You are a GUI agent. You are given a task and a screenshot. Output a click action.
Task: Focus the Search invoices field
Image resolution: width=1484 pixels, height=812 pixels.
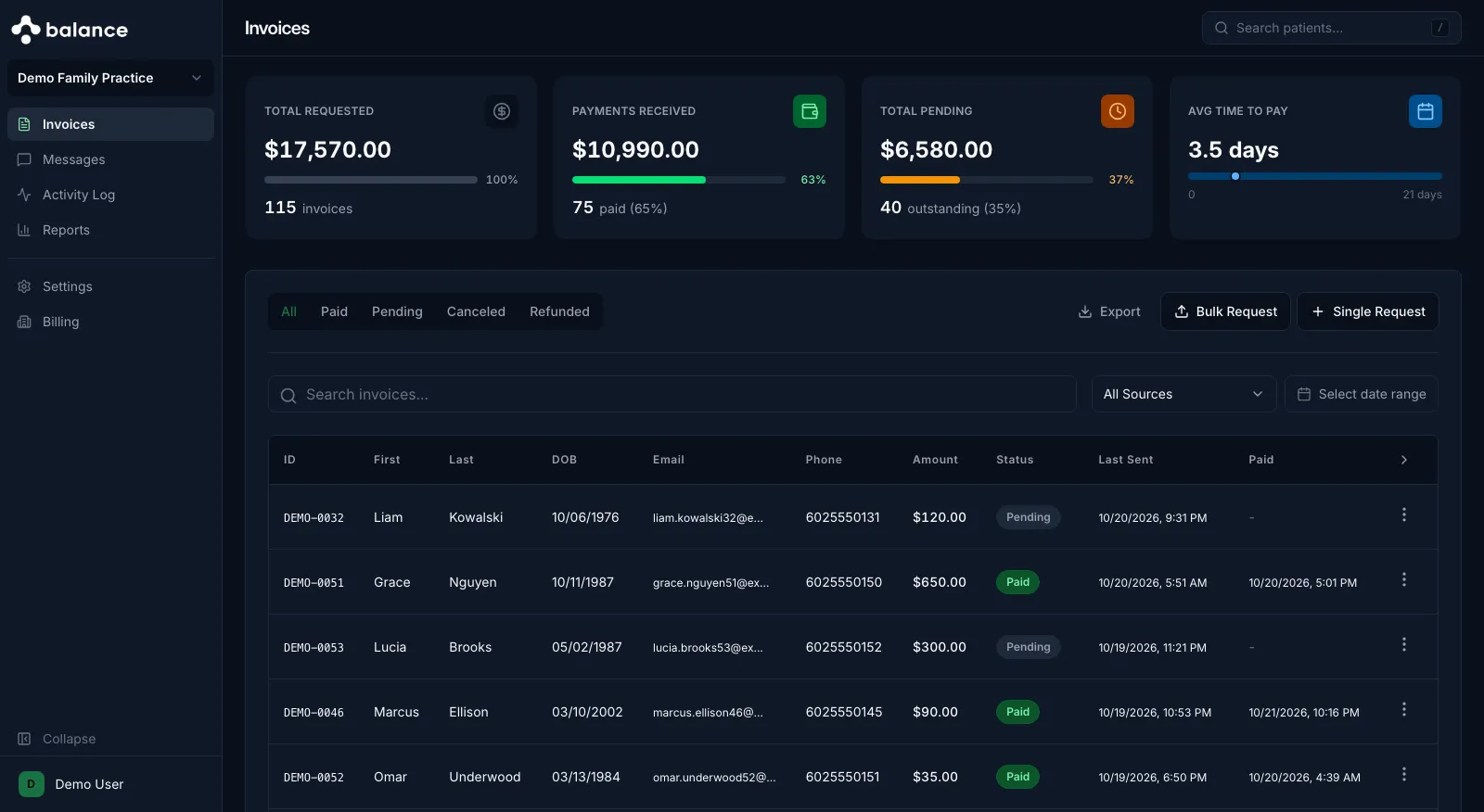click(x=672, y=394)
